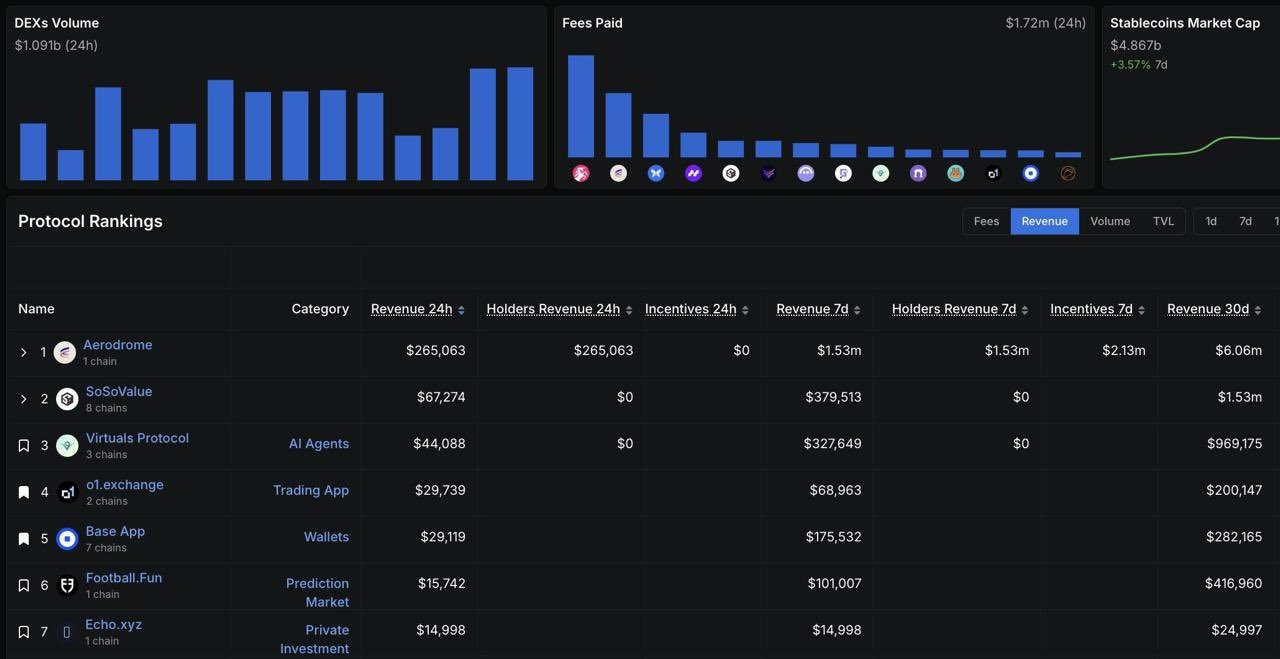Sort by the Revenue 24h column arrows
This screenshot has width=1280, height=659.
pos(461,310)
